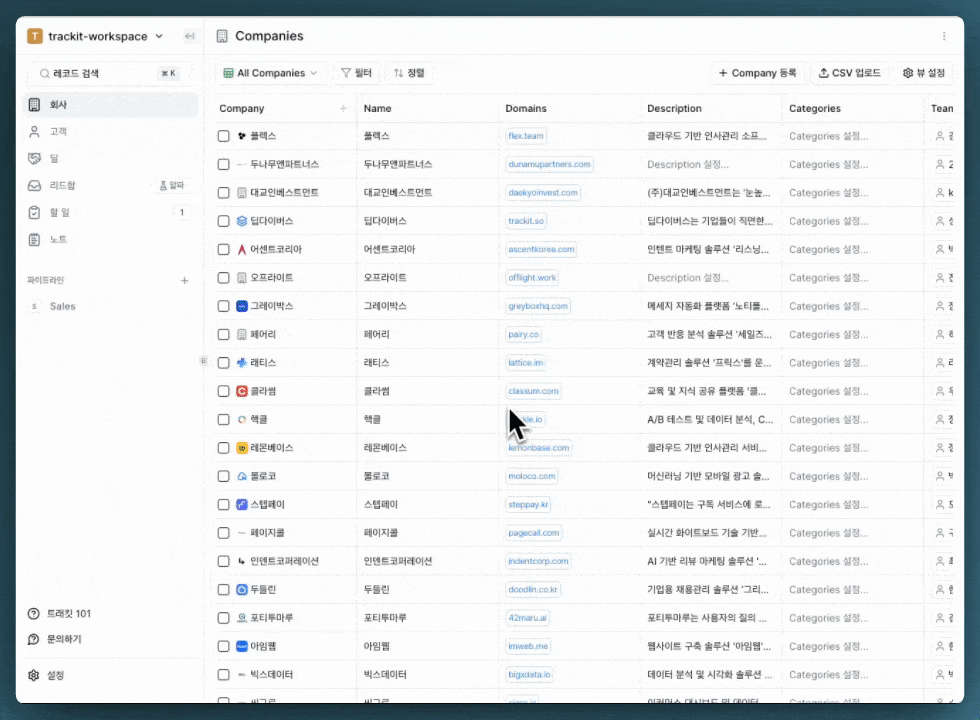
Task: Tick the 대교인베스트먼트 row checkbox
Action: click(x=223, y=192)
